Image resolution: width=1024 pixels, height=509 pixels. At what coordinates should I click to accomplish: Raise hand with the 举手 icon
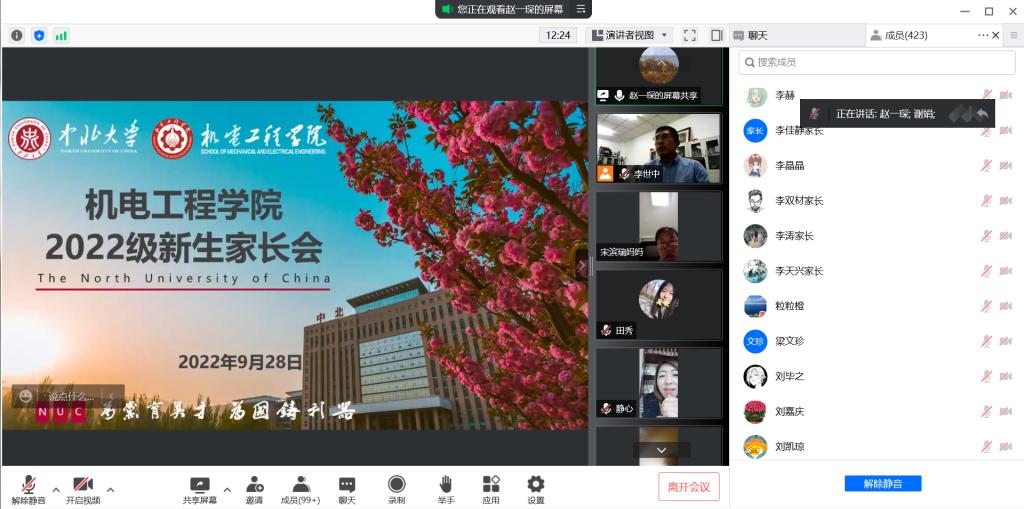point(445,487)
